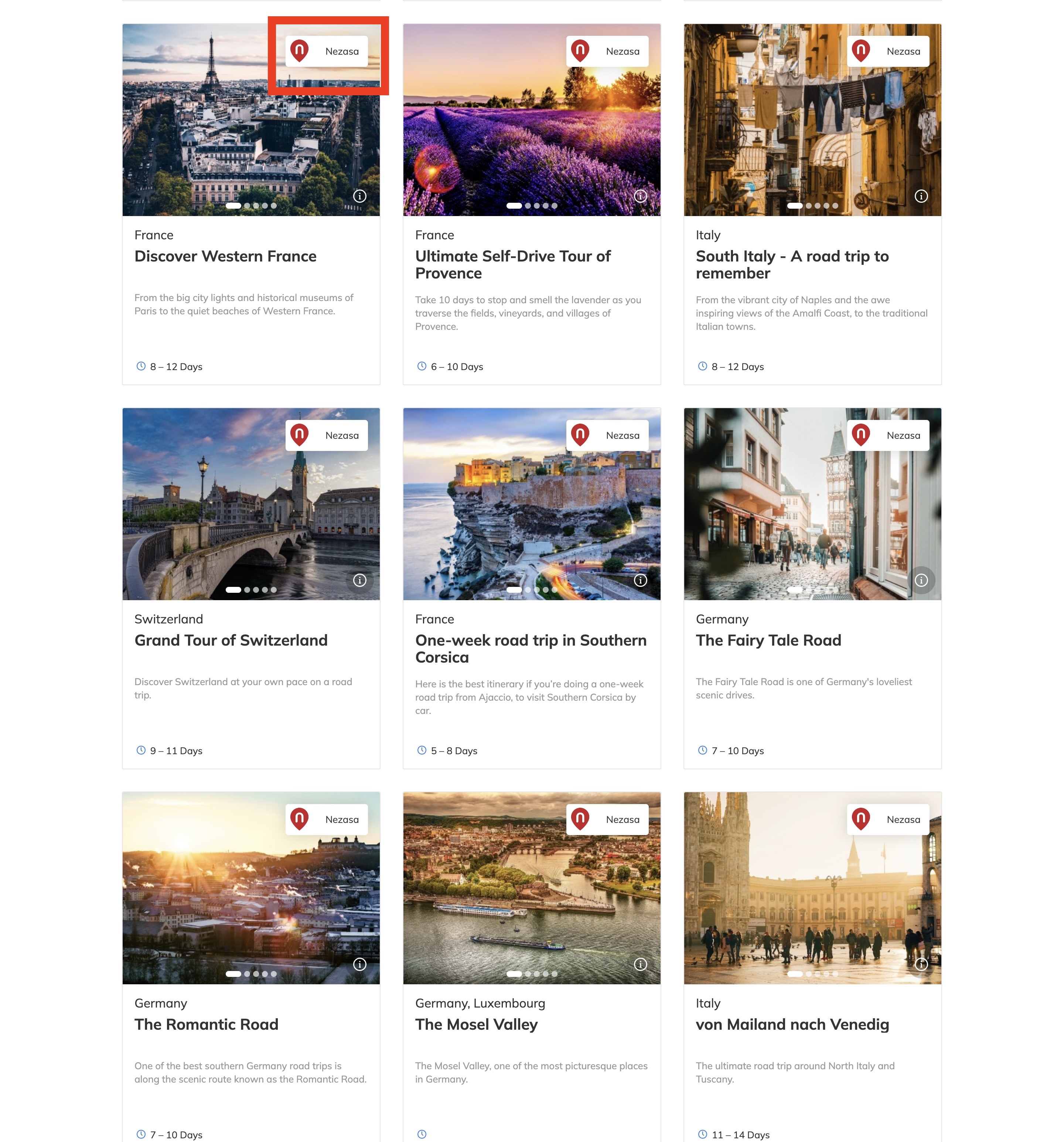
Task: Click '7 – 10 Days' on Romantic Road card
Action: [x=176, y=1135]
